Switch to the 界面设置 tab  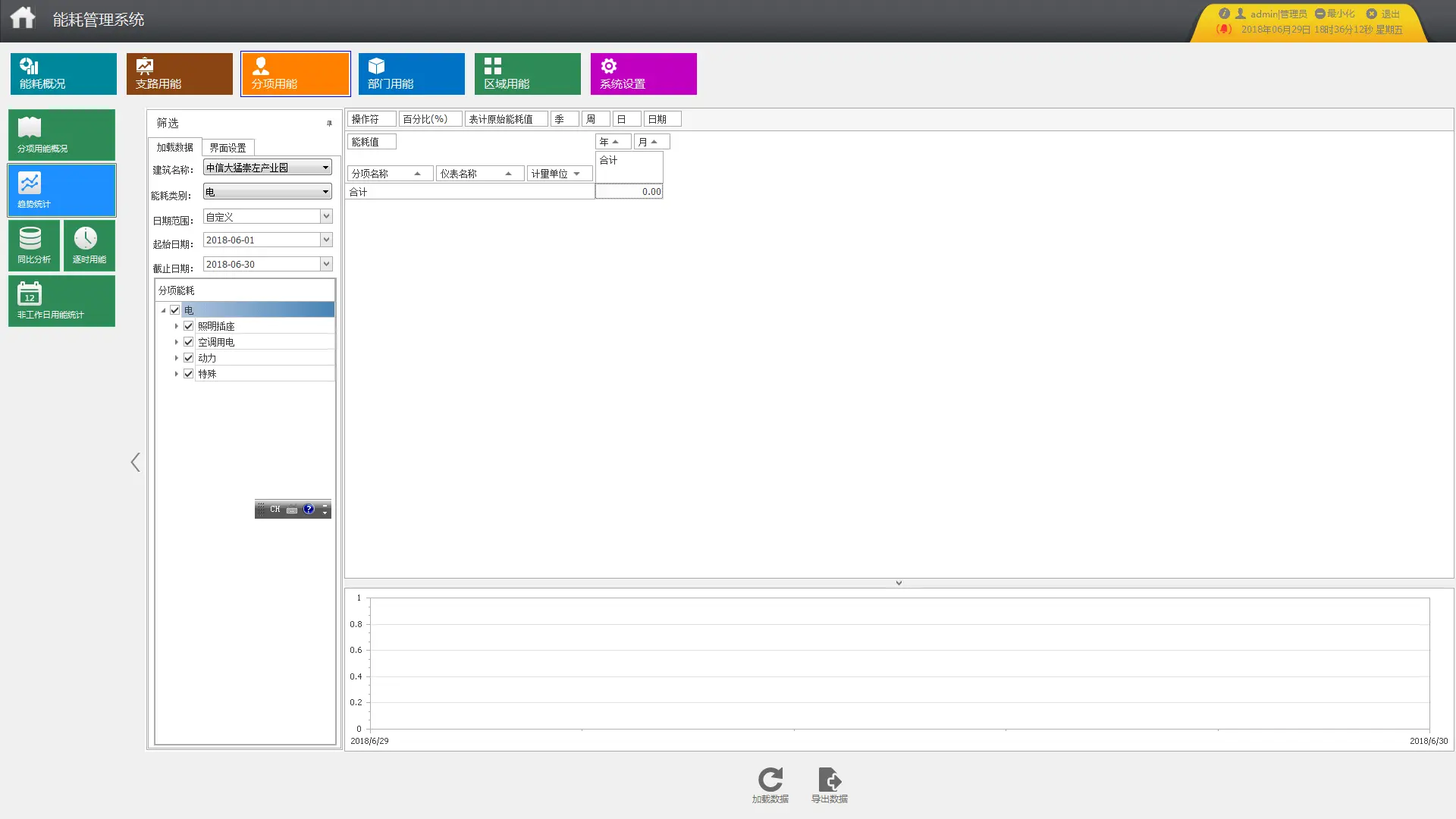coord(227,148)
